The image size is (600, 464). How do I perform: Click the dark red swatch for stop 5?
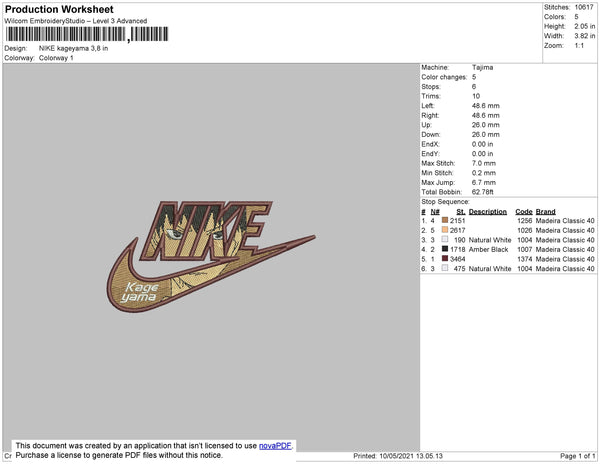pos(445,259)
